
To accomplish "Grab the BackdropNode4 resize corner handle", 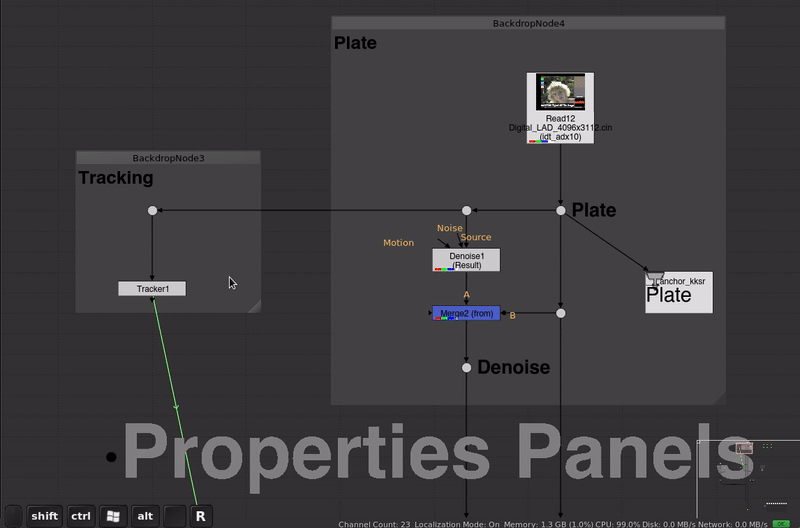I will 719,398.
